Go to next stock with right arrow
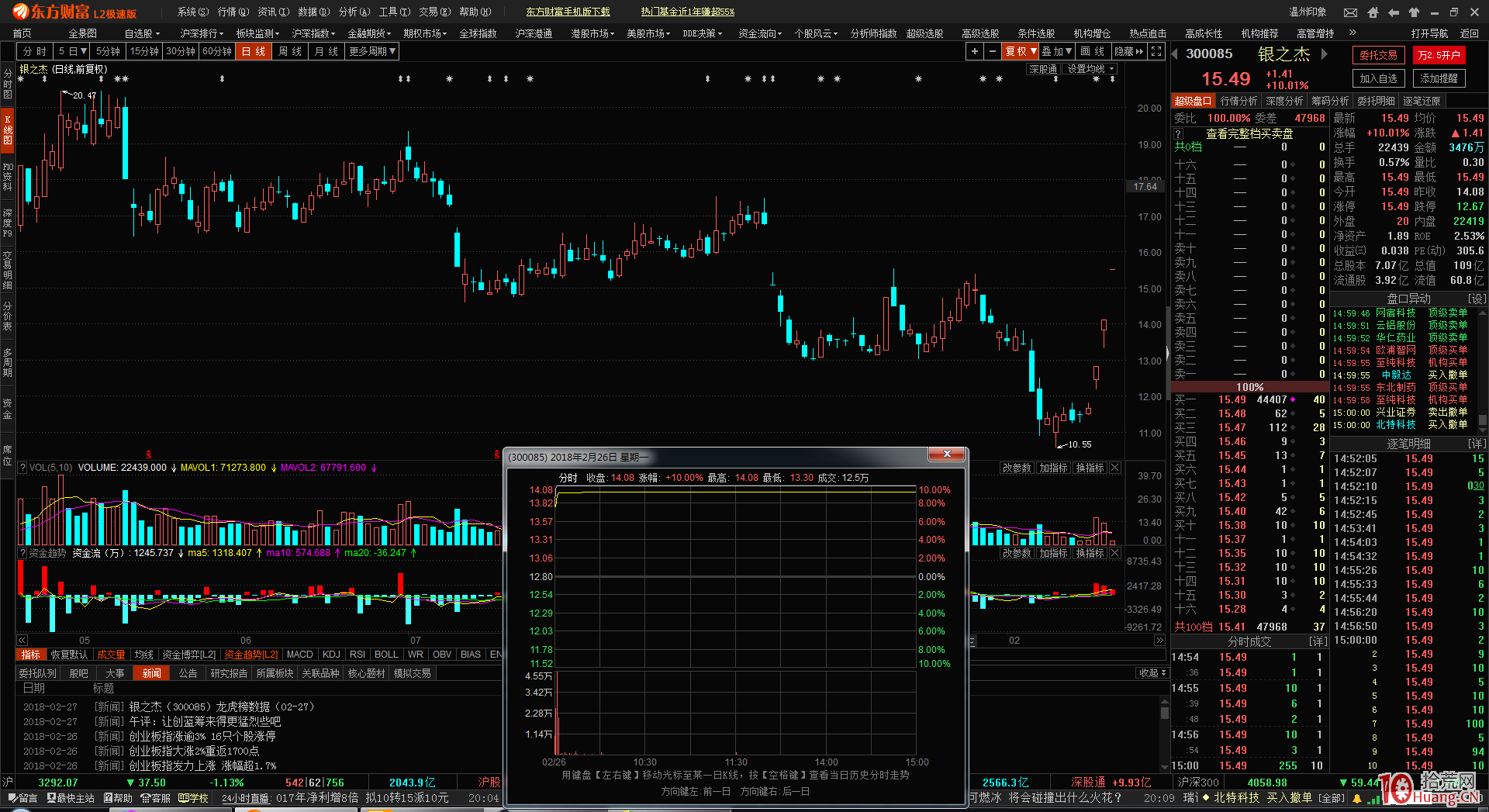 (x=1325, y=54)
